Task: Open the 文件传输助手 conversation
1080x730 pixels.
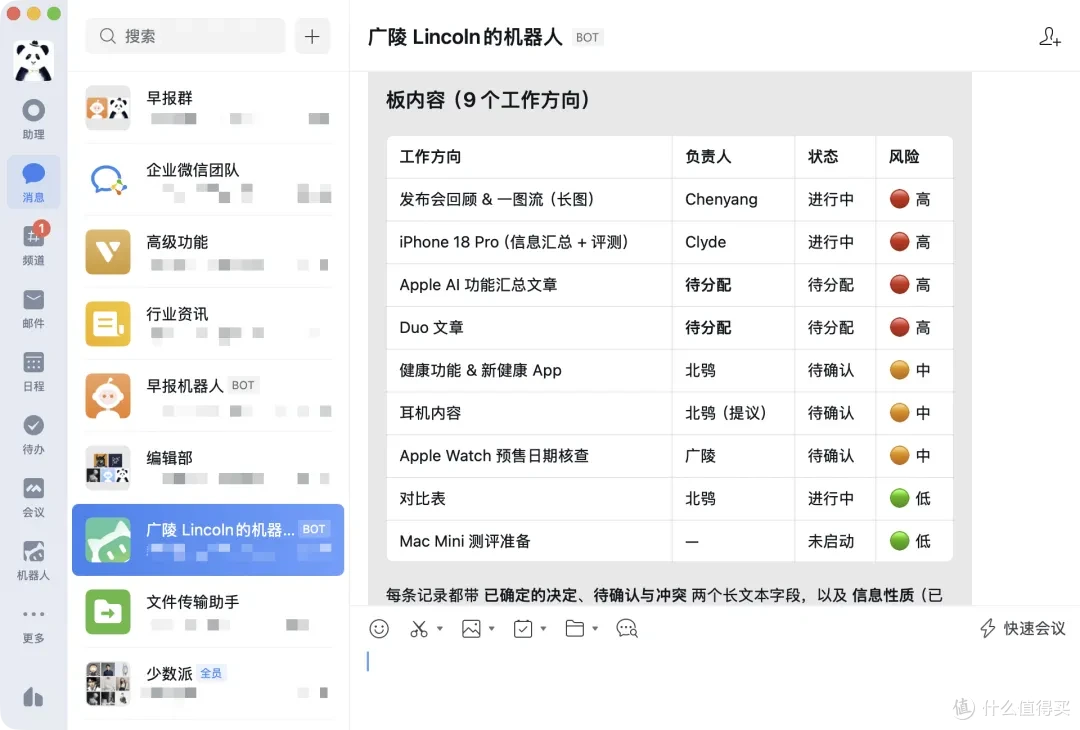Action: point(208,612)
